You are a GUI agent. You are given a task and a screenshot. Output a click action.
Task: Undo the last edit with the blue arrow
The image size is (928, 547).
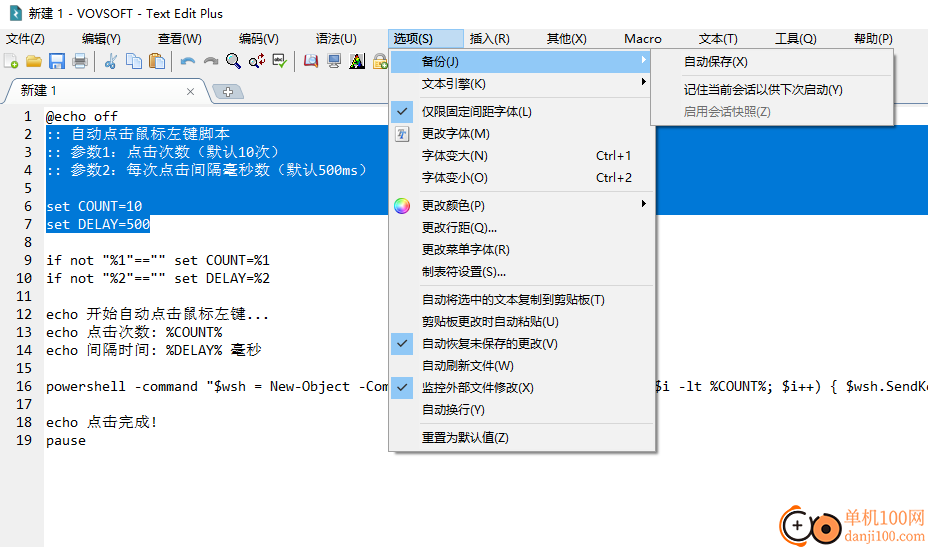[x=188, y=60]
